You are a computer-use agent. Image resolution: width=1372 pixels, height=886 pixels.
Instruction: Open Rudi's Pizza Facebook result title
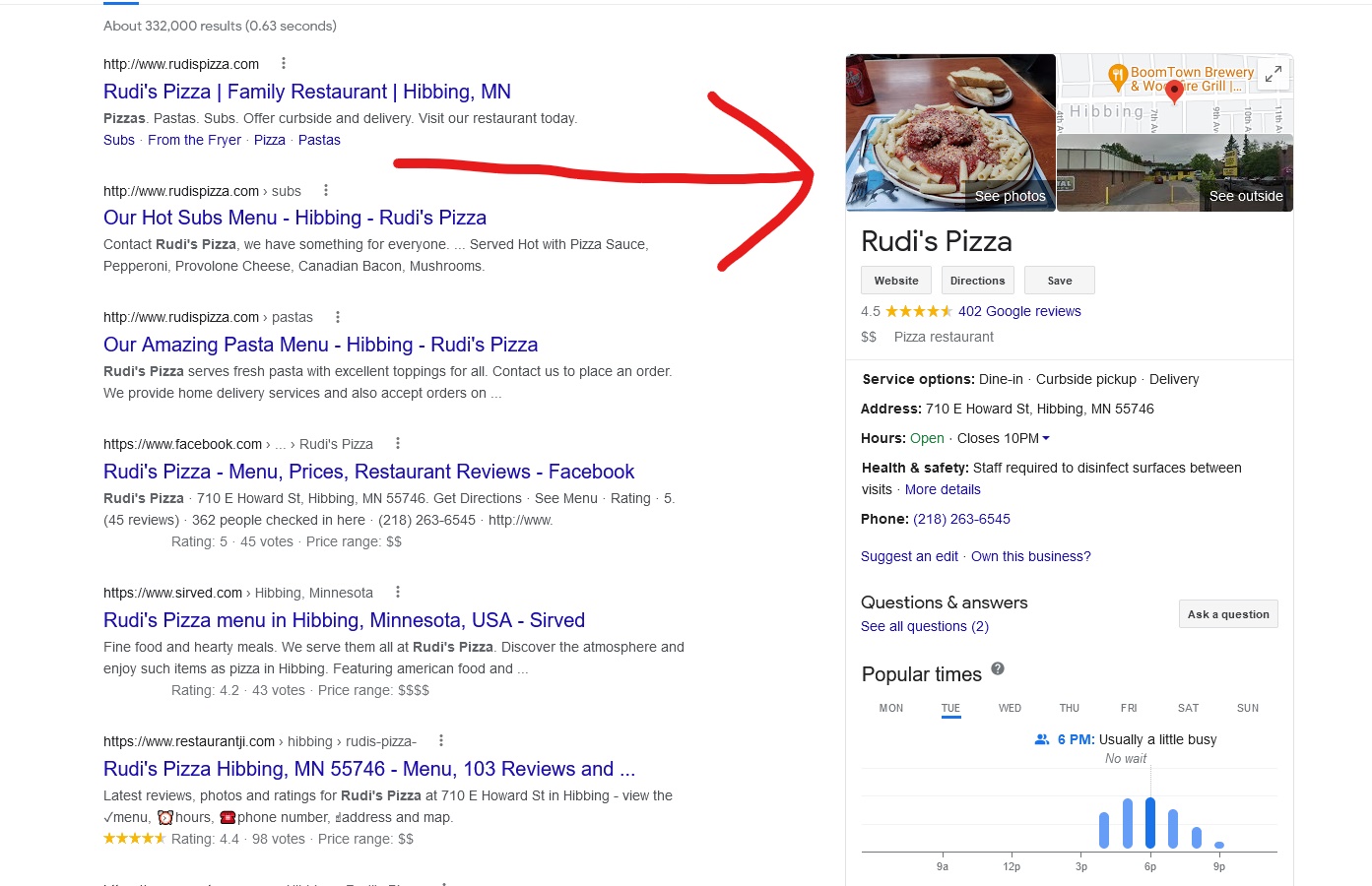368,472
